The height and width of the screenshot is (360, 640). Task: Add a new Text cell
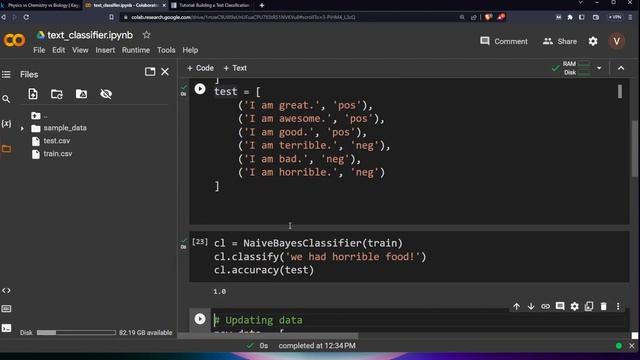point(235,68)
